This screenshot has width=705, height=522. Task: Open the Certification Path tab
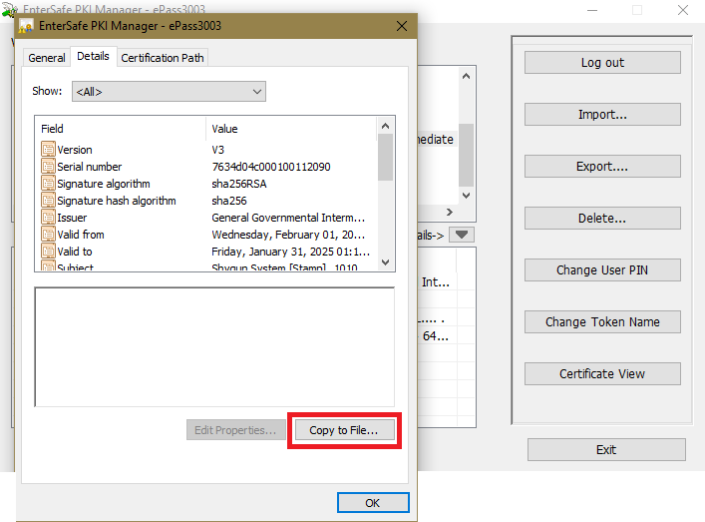click(x=162, y=58)
